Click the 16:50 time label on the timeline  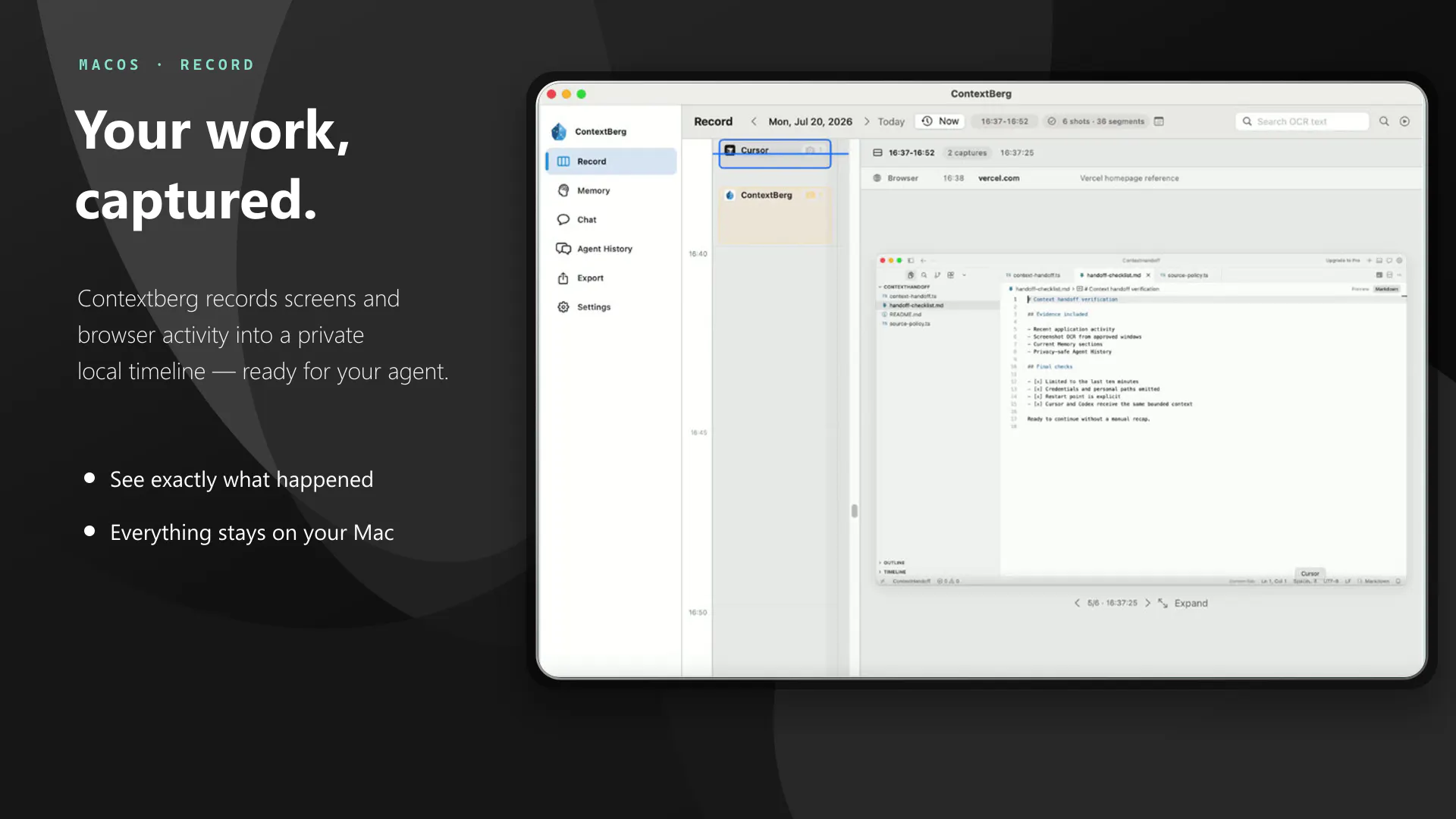698,613
